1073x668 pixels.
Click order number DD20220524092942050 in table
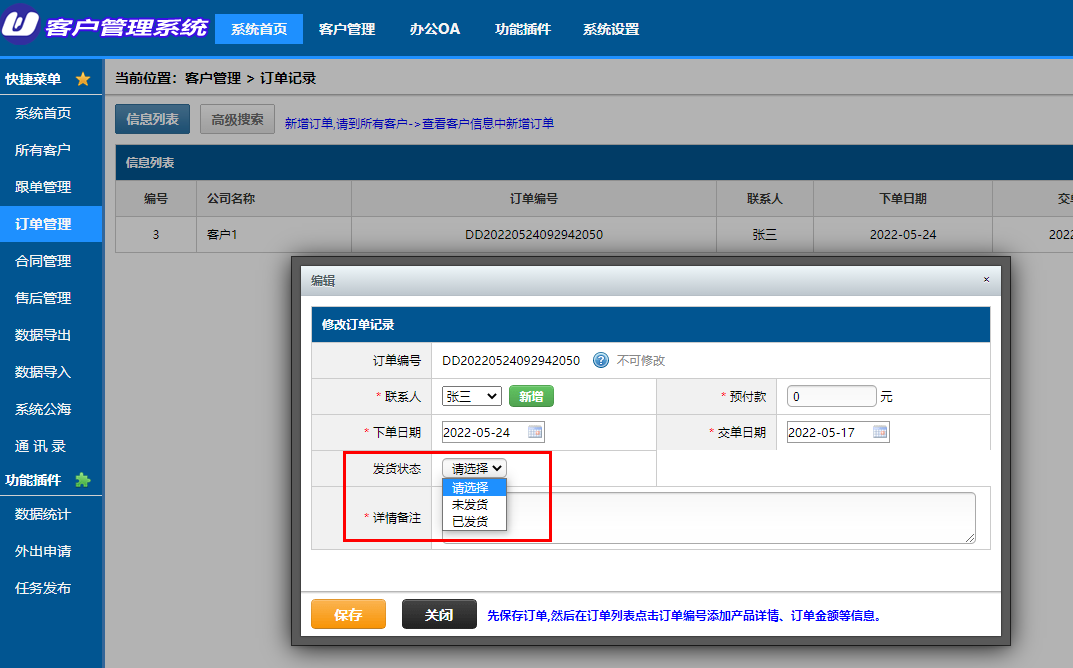point(534,235)
